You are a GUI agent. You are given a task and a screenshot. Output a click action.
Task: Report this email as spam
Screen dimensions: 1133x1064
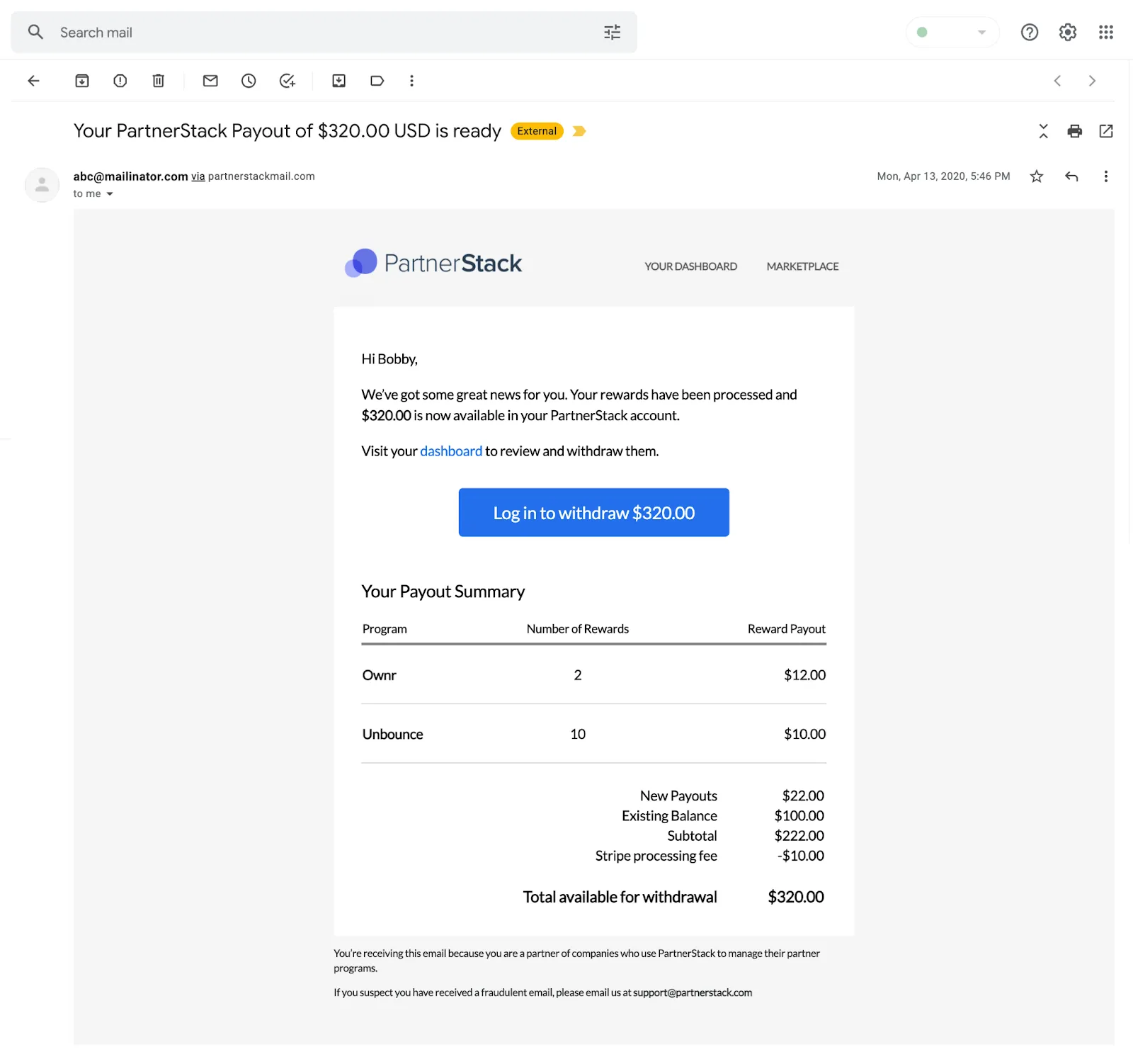(x=120, y=81)
